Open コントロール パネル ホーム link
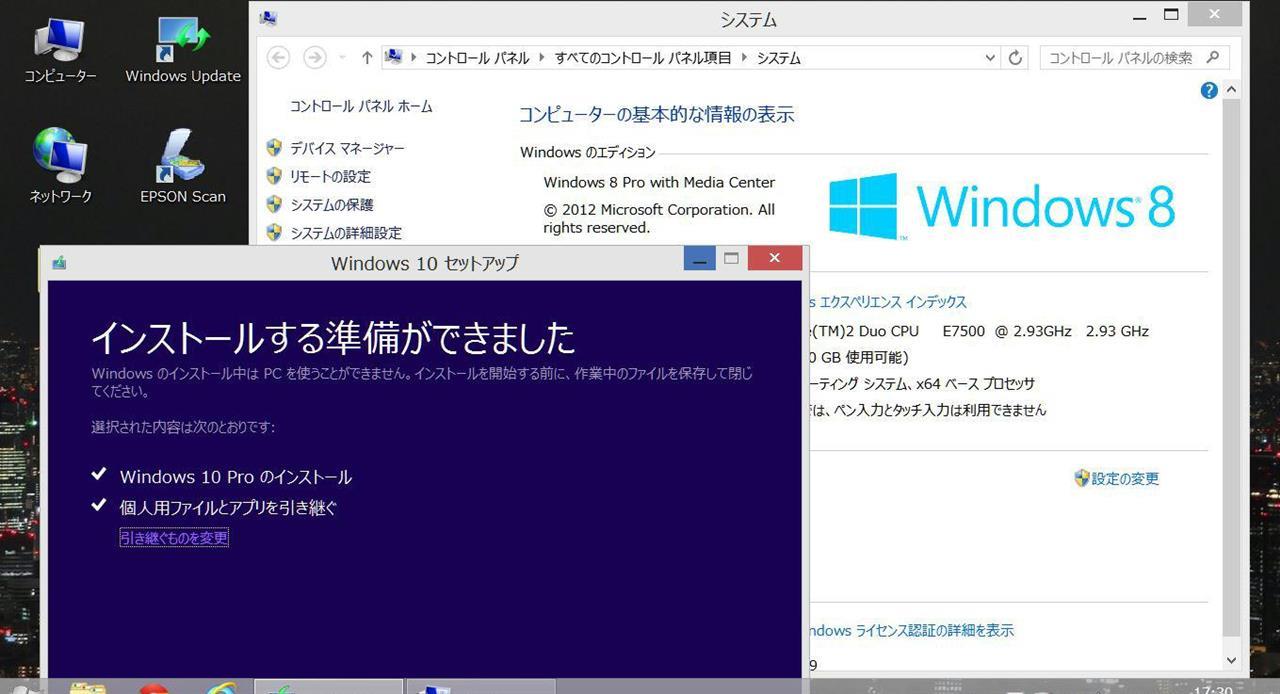Viewport: 1280px width, 694px height. point(361,106)
